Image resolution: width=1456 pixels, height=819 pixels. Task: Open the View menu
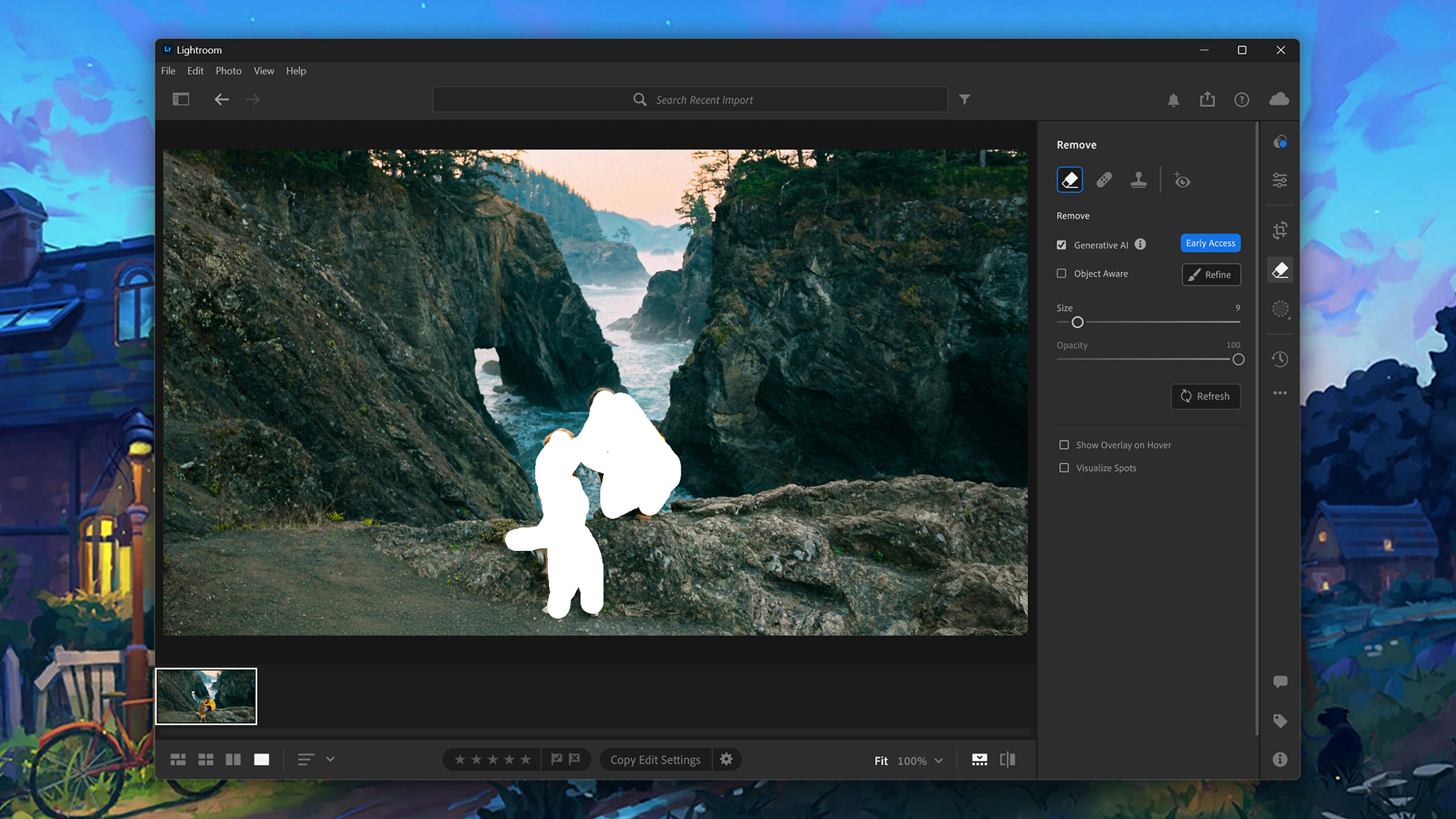tap(264, 71)
